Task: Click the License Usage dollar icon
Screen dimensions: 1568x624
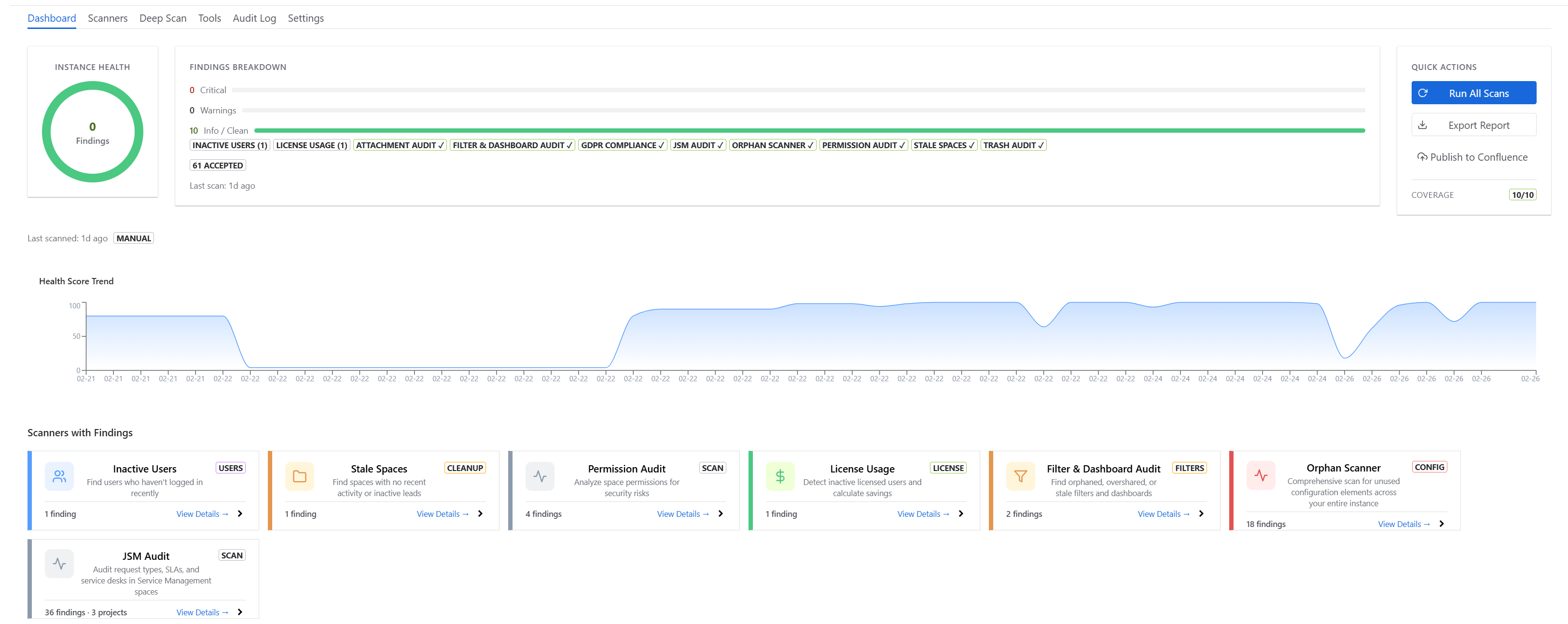Action: (780, 476)
